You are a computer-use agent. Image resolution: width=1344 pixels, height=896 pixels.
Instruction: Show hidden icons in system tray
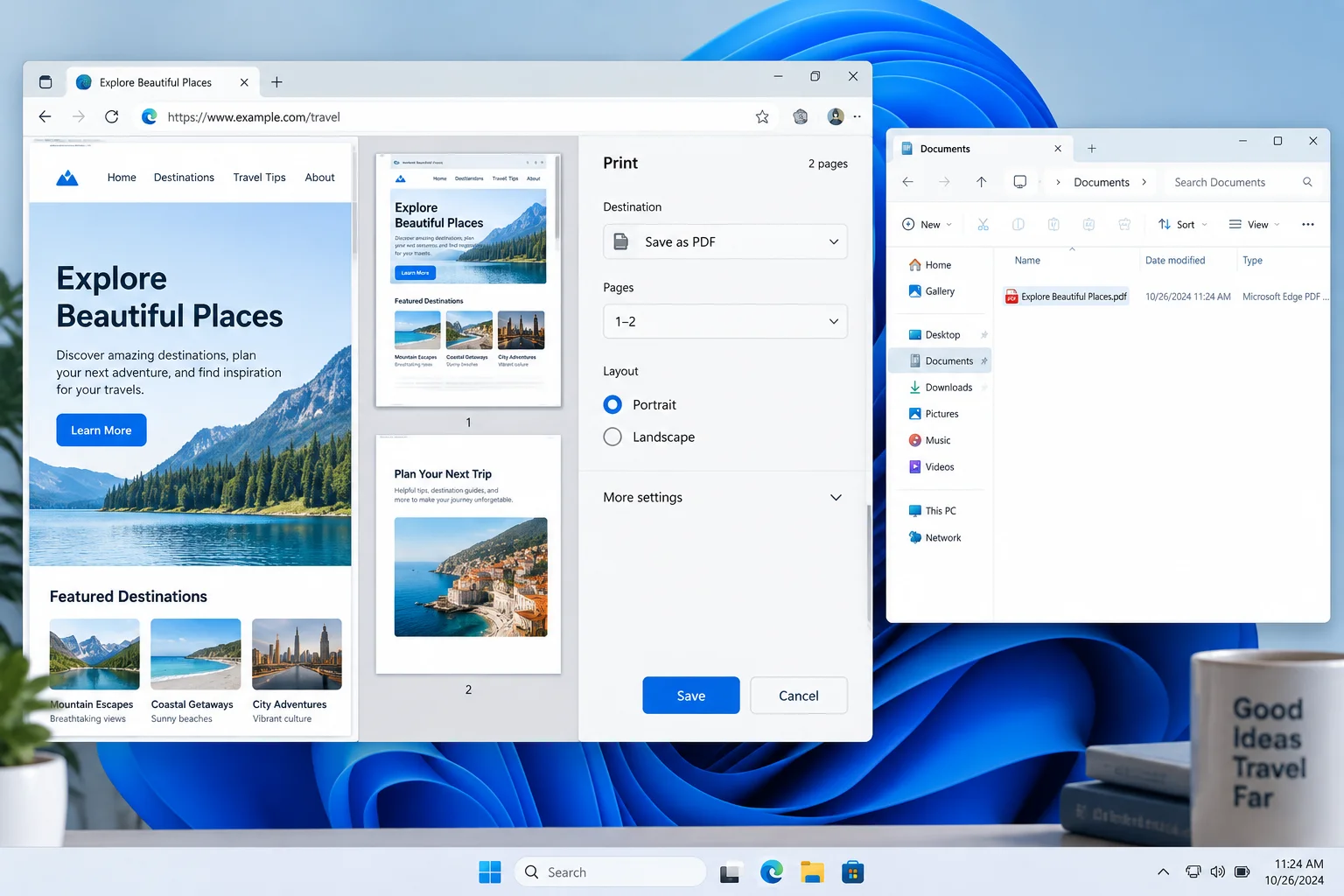coord(1163,871)
